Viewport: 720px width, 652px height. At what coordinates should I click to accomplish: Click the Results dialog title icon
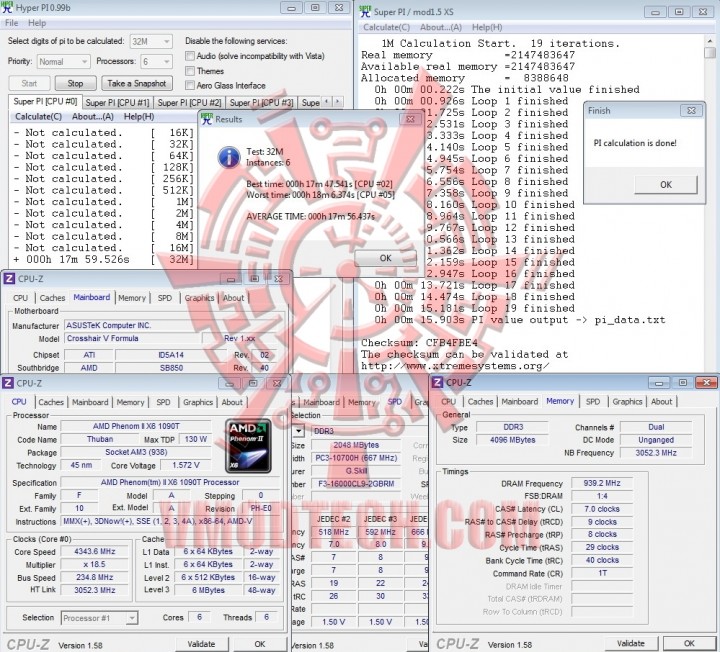[x=207, y=119]
